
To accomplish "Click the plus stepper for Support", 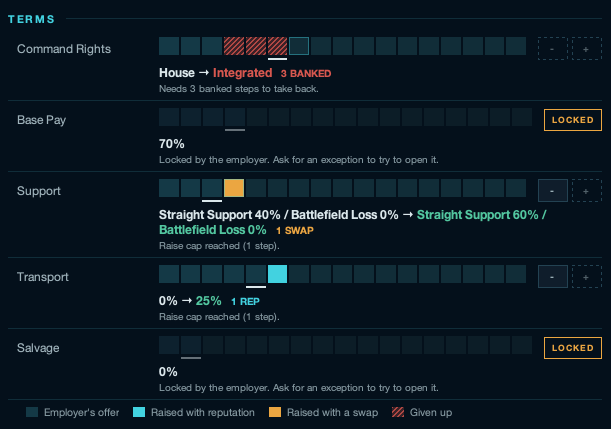I will click(x=586, y=191).
